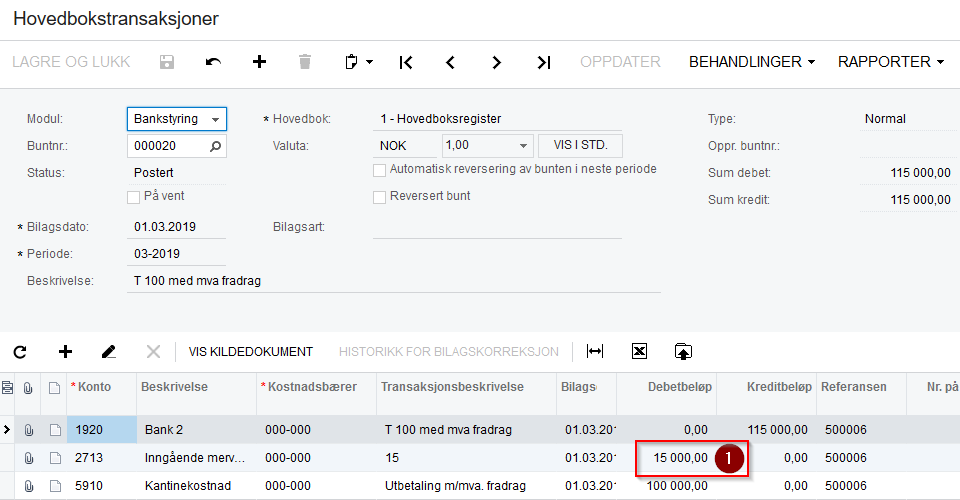Toggle Automatisk reversering av bunten checkbox
Image resolution: width=960 pixels, height=500 pixels.
click(x=380, y=170)
